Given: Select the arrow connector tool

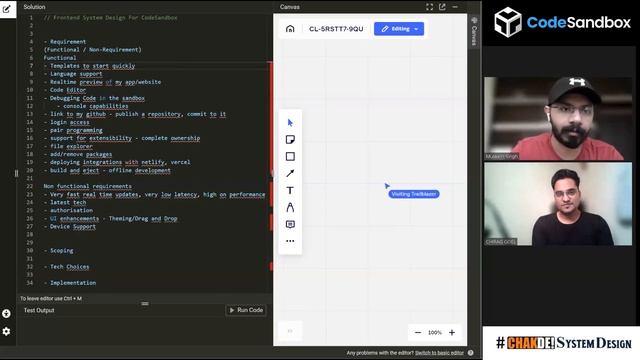Looking at the screenshot, I should tap(290, 173).
